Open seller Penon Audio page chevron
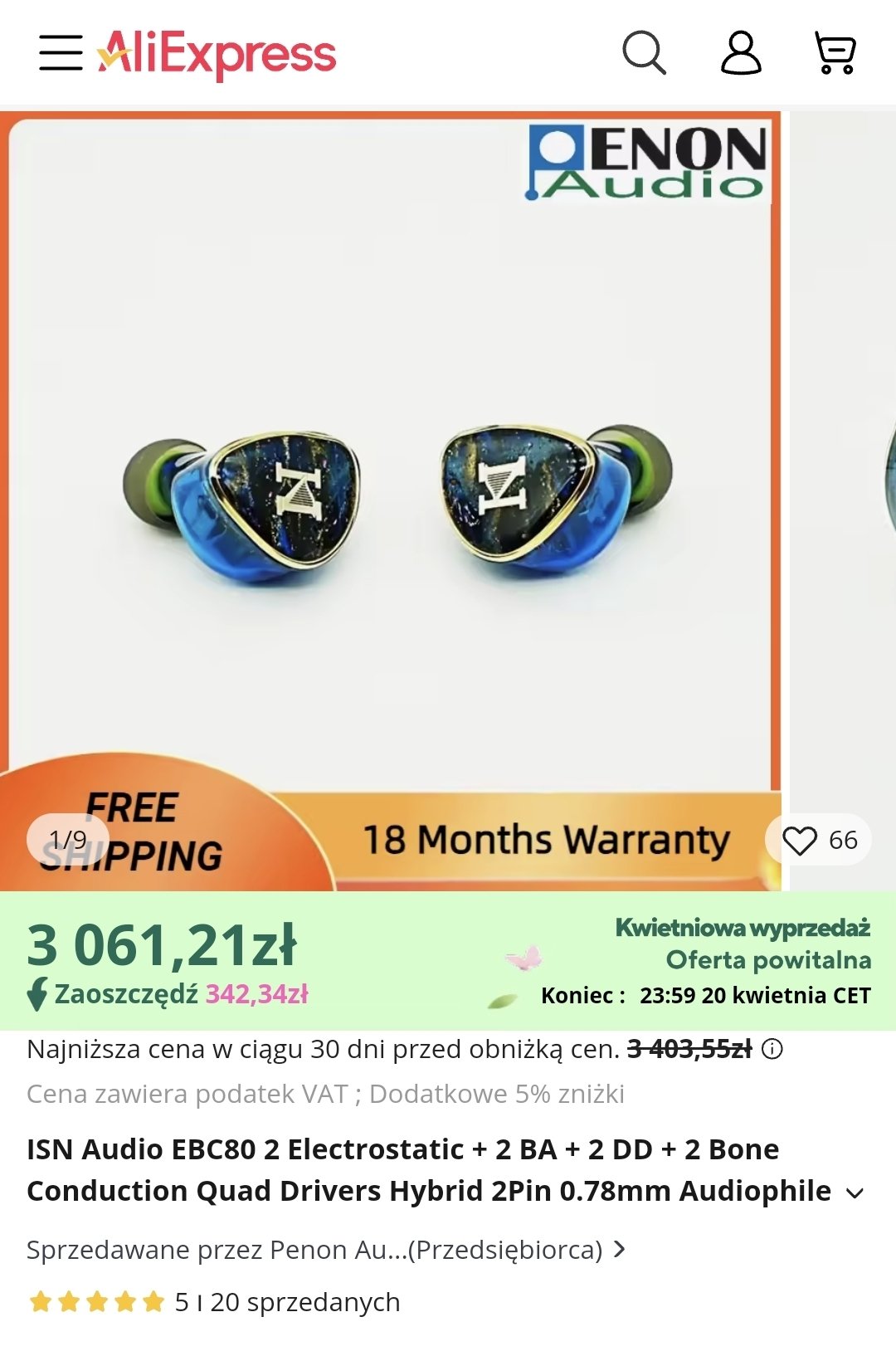The image size is (896, 1351). (x=619, y=1249)
